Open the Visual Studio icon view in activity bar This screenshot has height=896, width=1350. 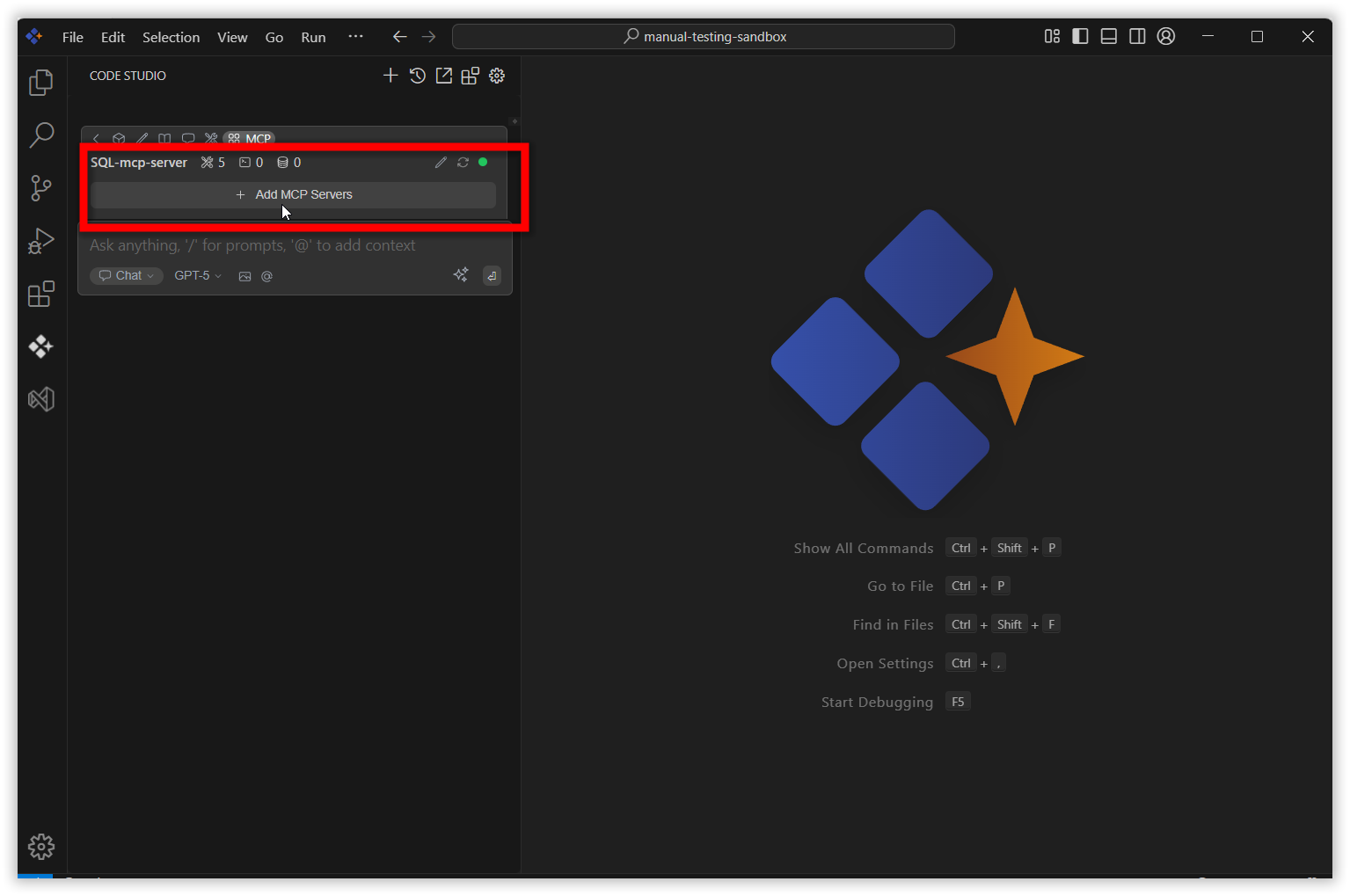[41, 399]
